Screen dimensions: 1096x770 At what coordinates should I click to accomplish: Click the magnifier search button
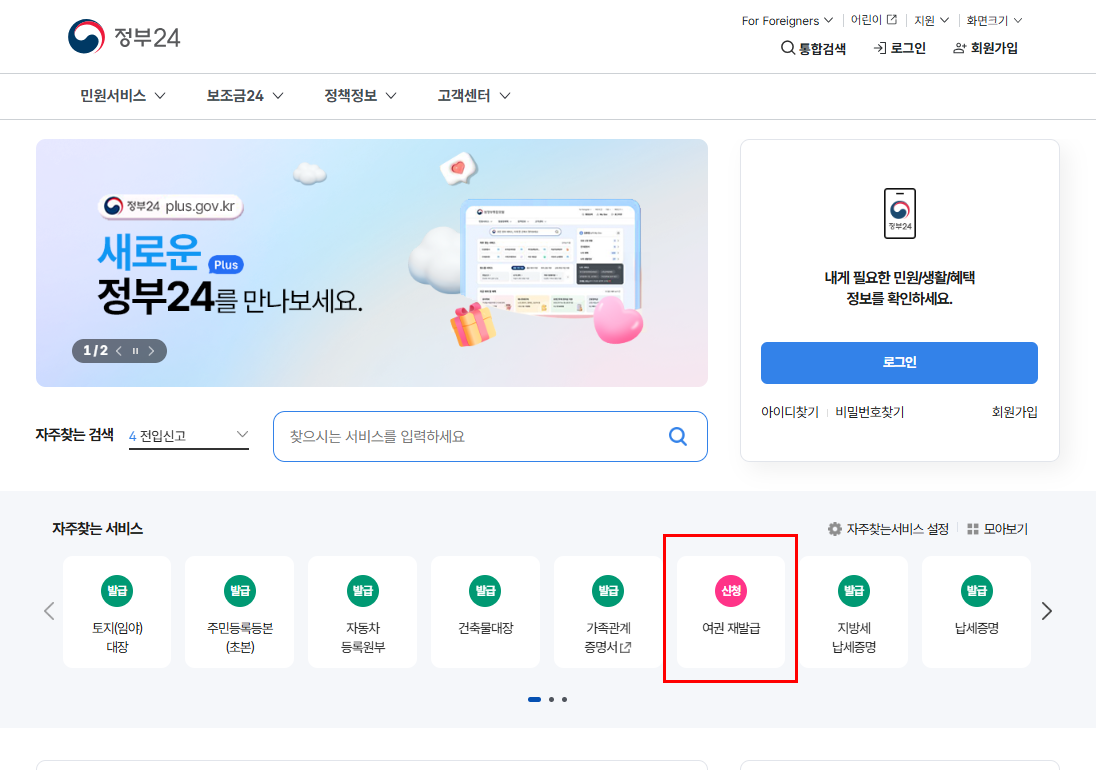(677, 437)
